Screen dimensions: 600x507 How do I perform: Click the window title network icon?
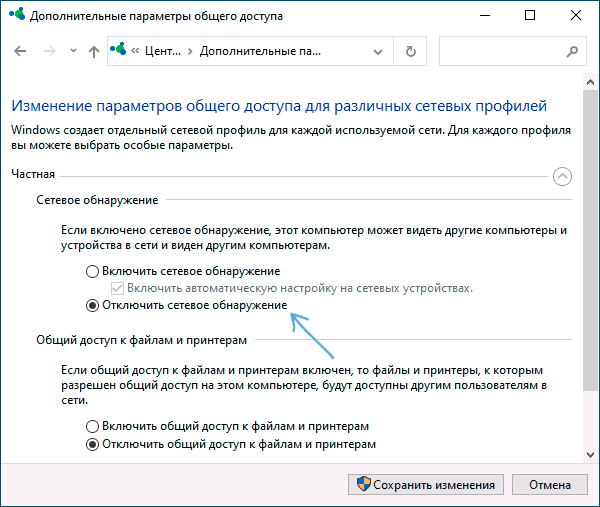click(17, 15)
